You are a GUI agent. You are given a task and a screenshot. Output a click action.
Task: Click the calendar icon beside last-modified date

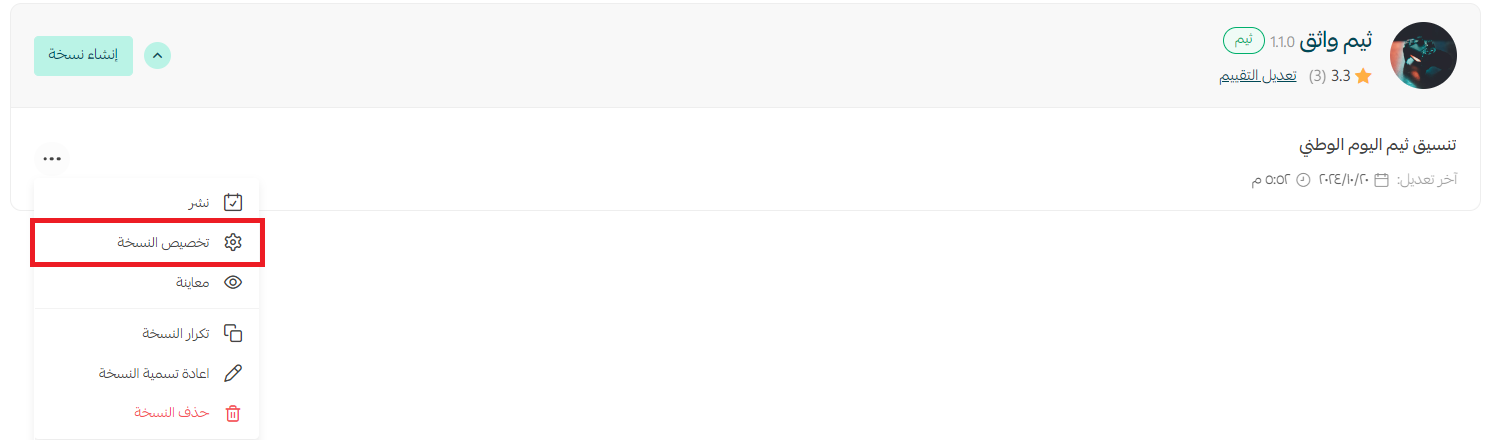pyautogui.click(x=1381, y=180)
